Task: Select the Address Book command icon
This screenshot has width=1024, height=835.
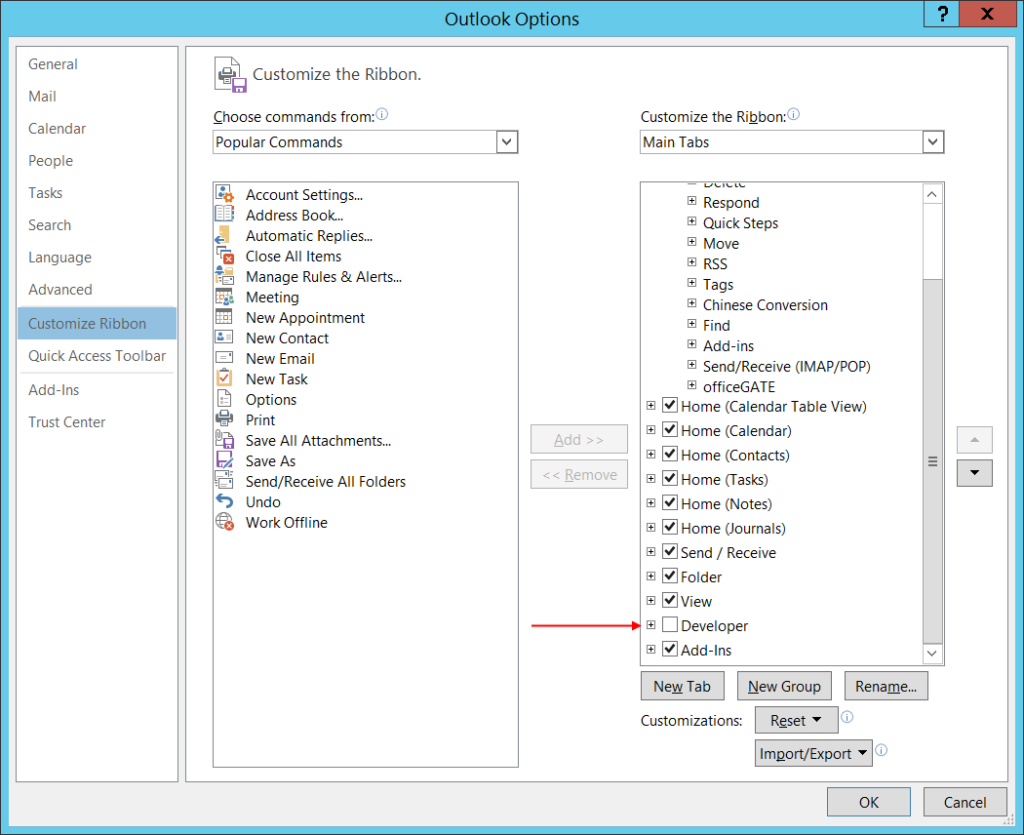Action: tap(225, 215)
